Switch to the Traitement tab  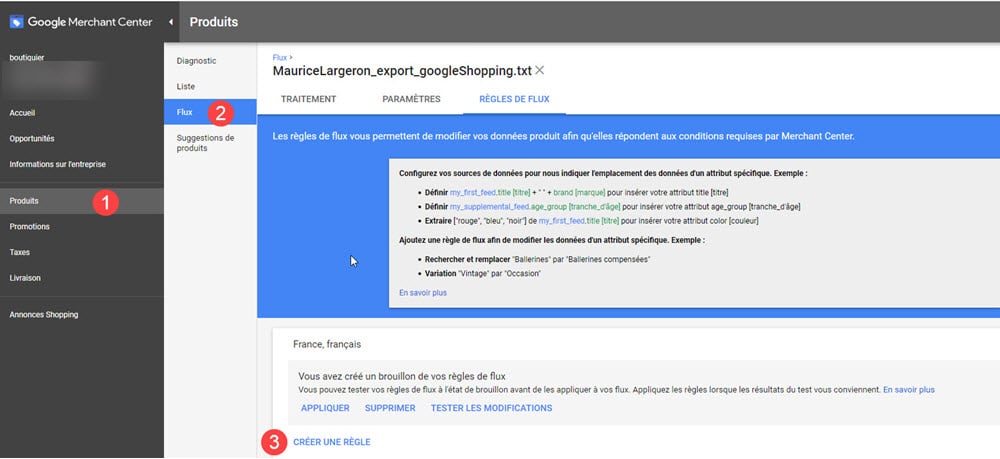308,99
